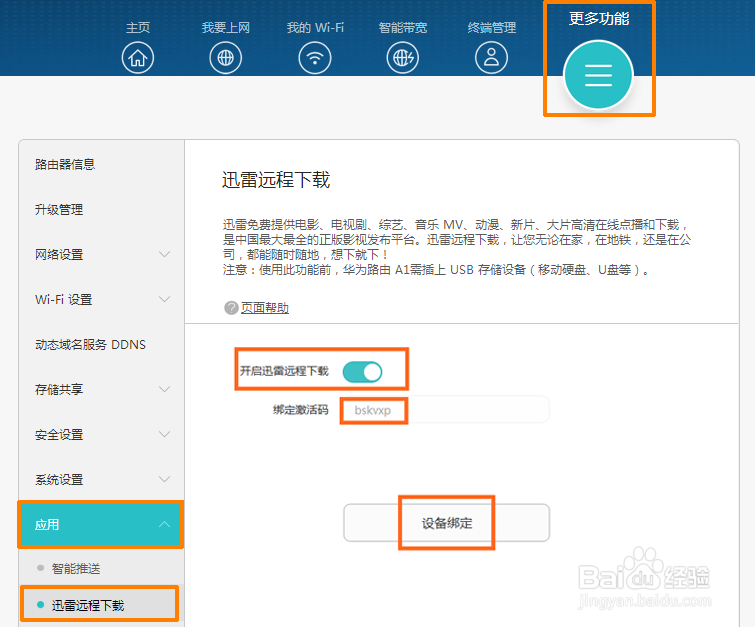755x627 pixels.
Task: Collapse the 应用 section chevron
Action: pos(165,524)
